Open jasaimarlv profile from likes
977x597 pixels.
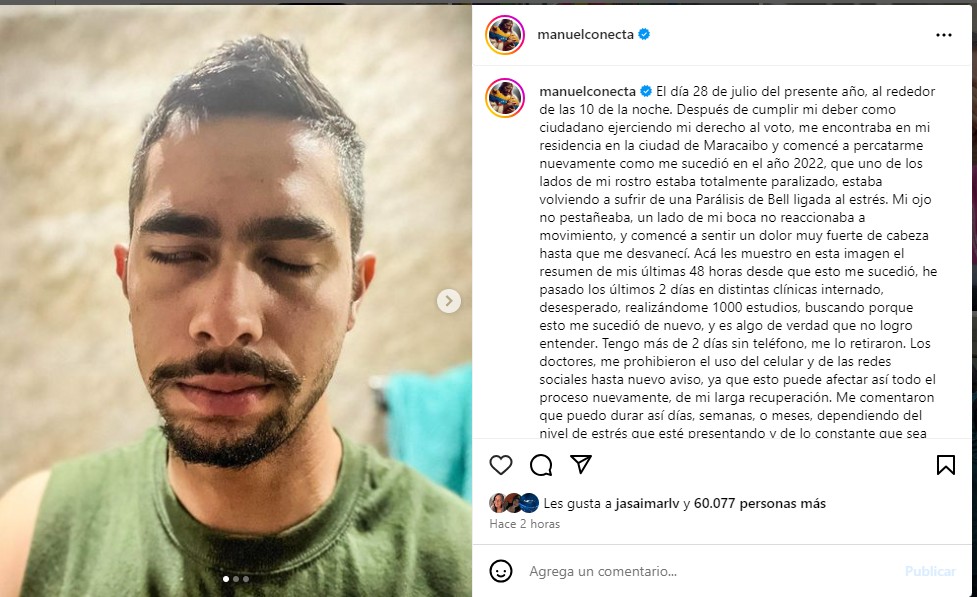pyautogui.click(x=647, y=504)
